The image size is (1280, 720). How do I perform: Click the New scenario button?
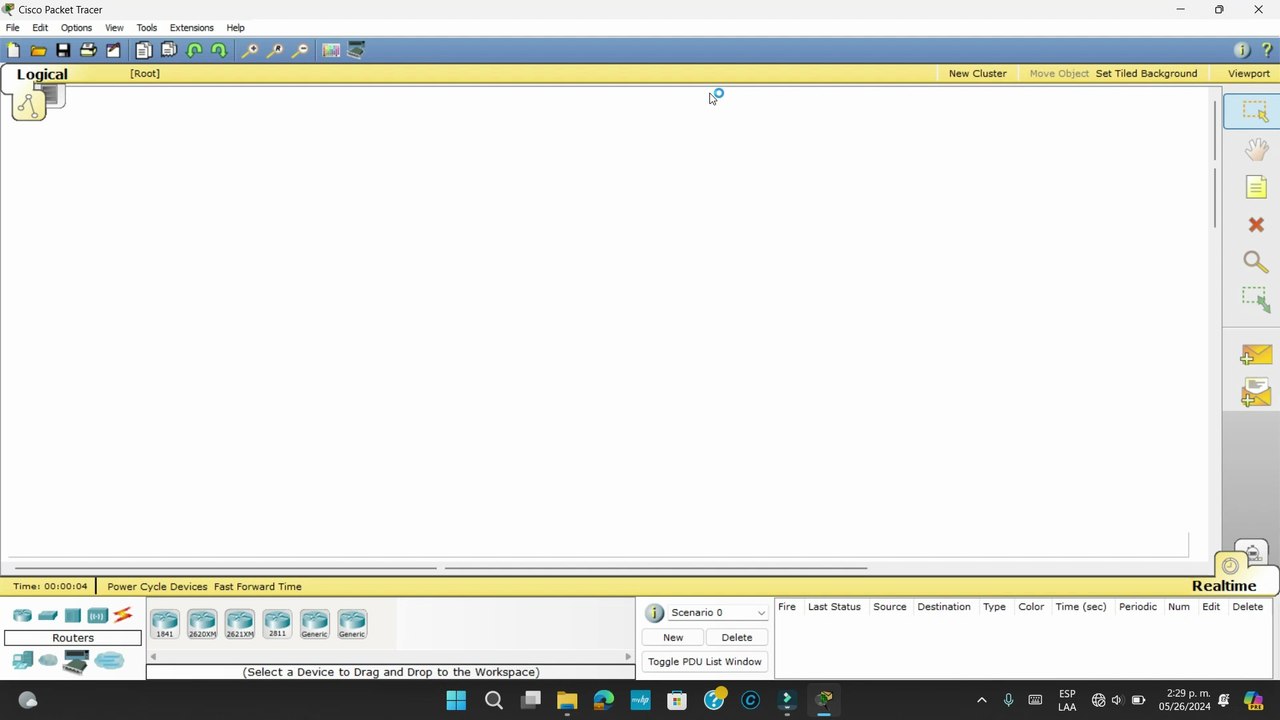[x=673, y=637]
